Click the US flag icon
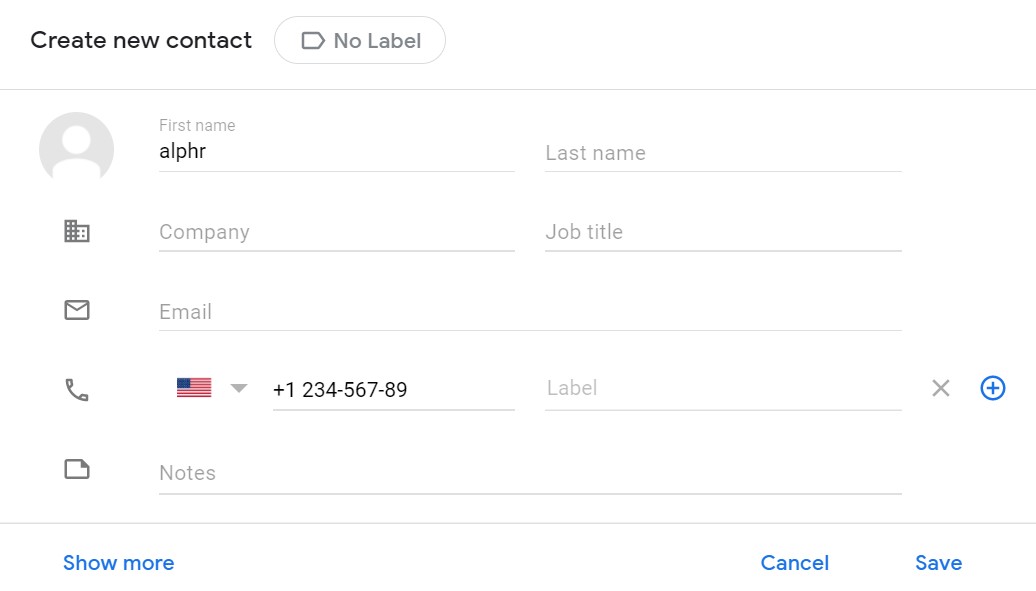Screen dimensions: 1036x591 [x=194, y=388]
